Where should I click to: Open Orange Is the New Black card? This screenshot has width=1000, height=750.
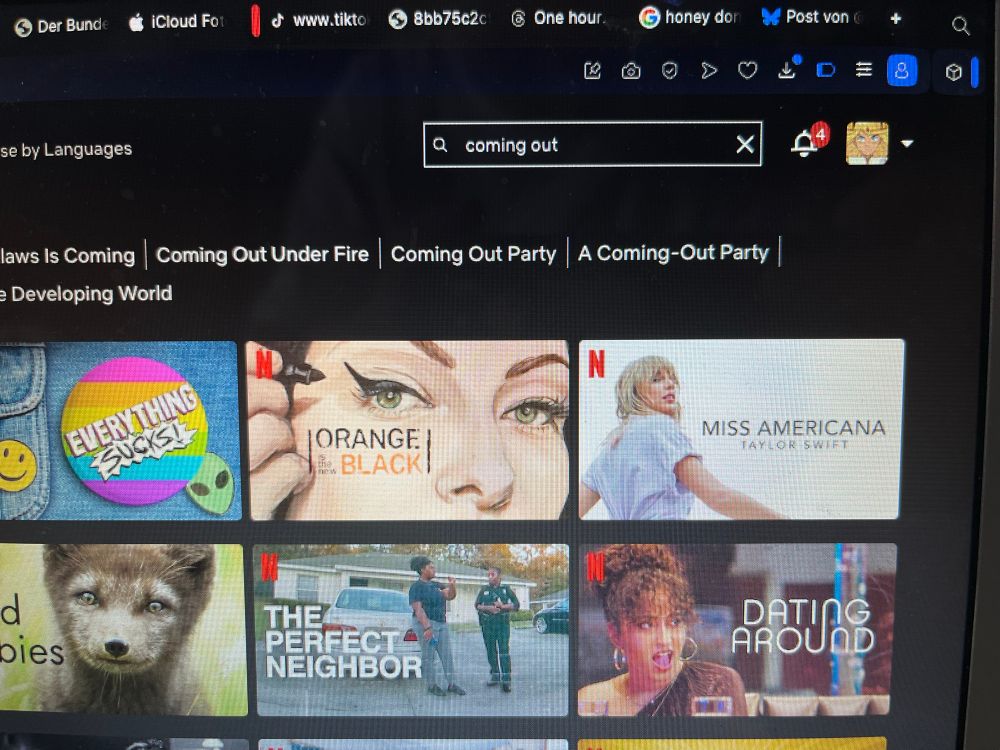coord(408,430)
